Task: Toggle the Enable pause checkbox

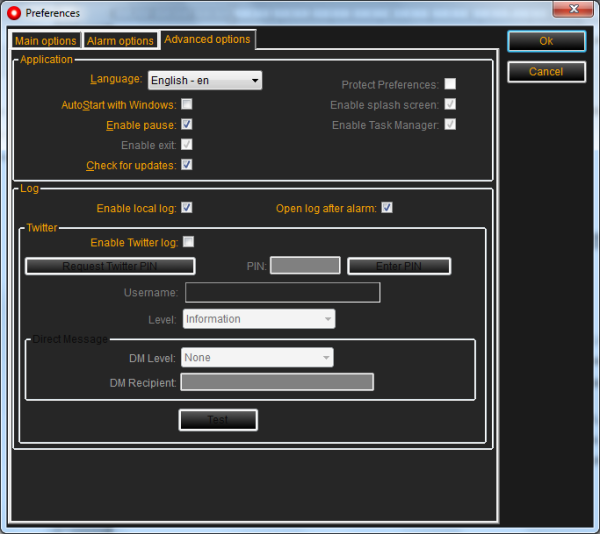Action: [187, 125]
